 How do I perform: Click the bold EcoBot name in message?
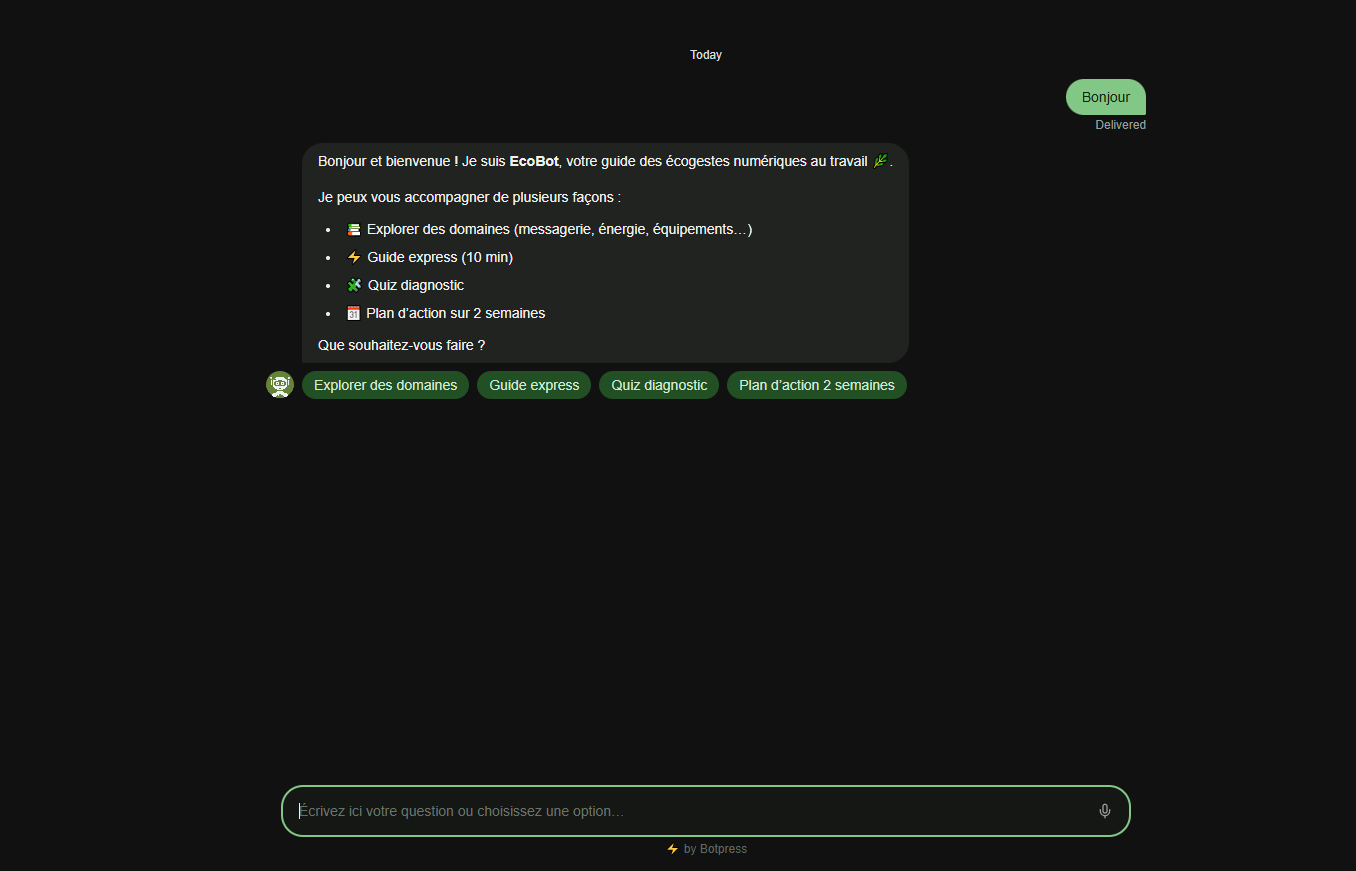click(x=534, y=161)
